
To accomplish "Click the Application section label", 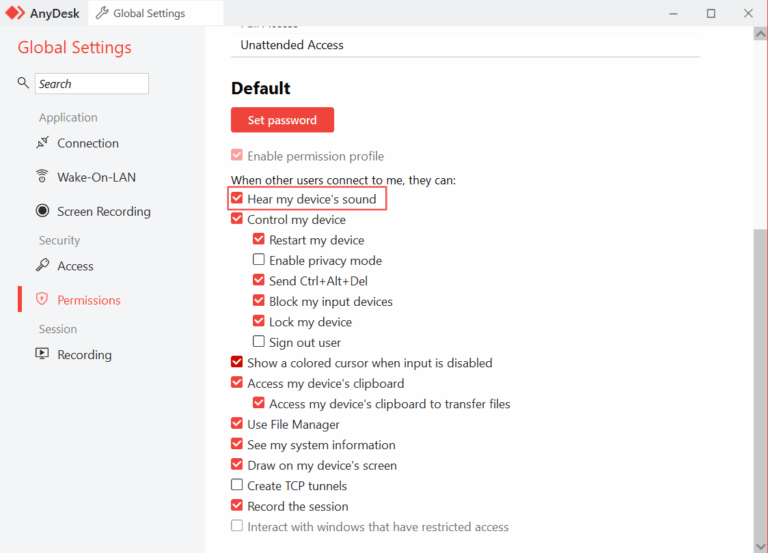I will [68, 118].
